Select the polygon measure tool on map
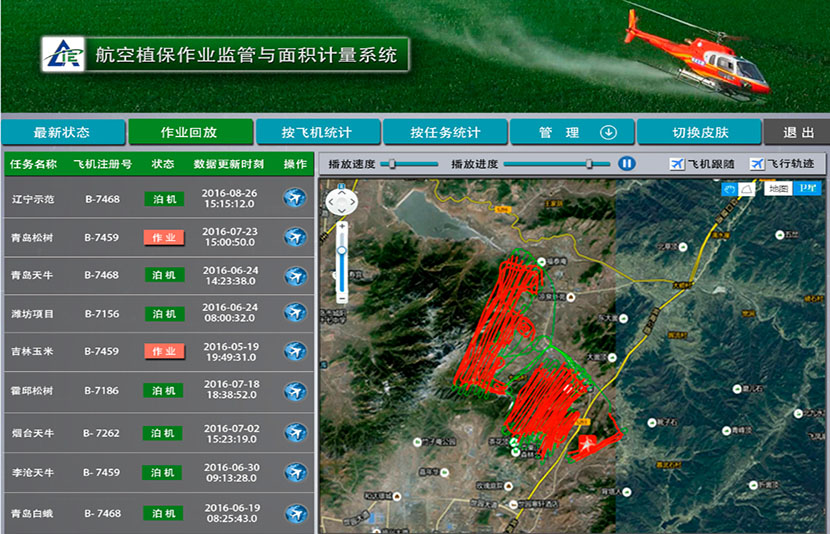 point(746,188)
